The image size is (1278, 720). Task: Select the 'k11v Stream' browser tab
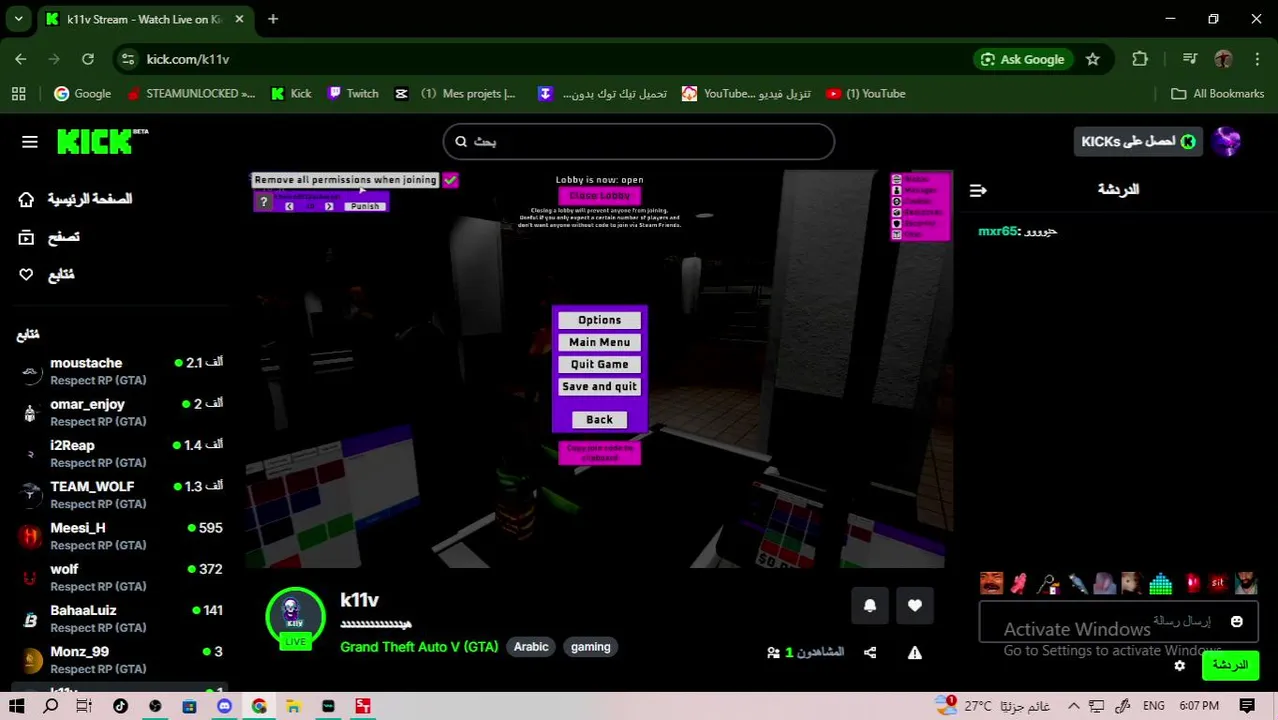pyautogui.click(x=147, y=19)
